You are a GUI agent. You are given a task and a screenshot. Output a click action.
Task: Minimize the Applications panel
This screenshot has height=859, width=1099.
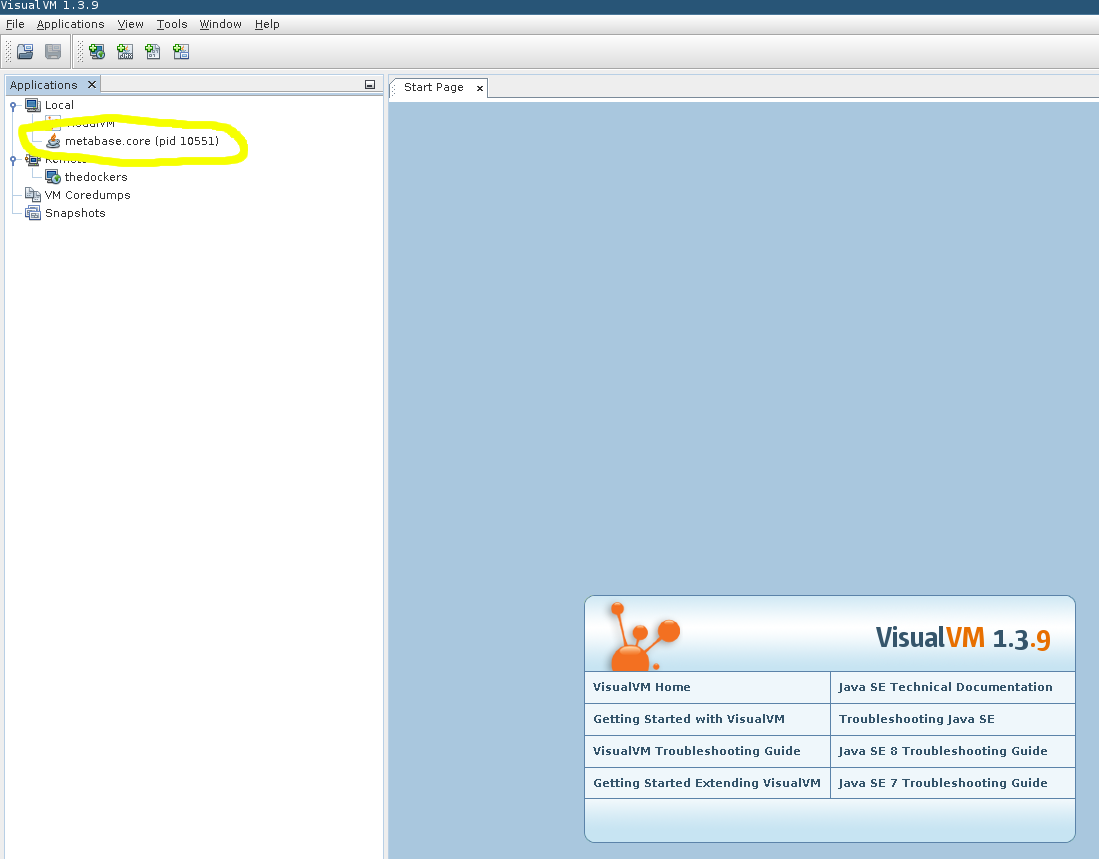[370, 86]
